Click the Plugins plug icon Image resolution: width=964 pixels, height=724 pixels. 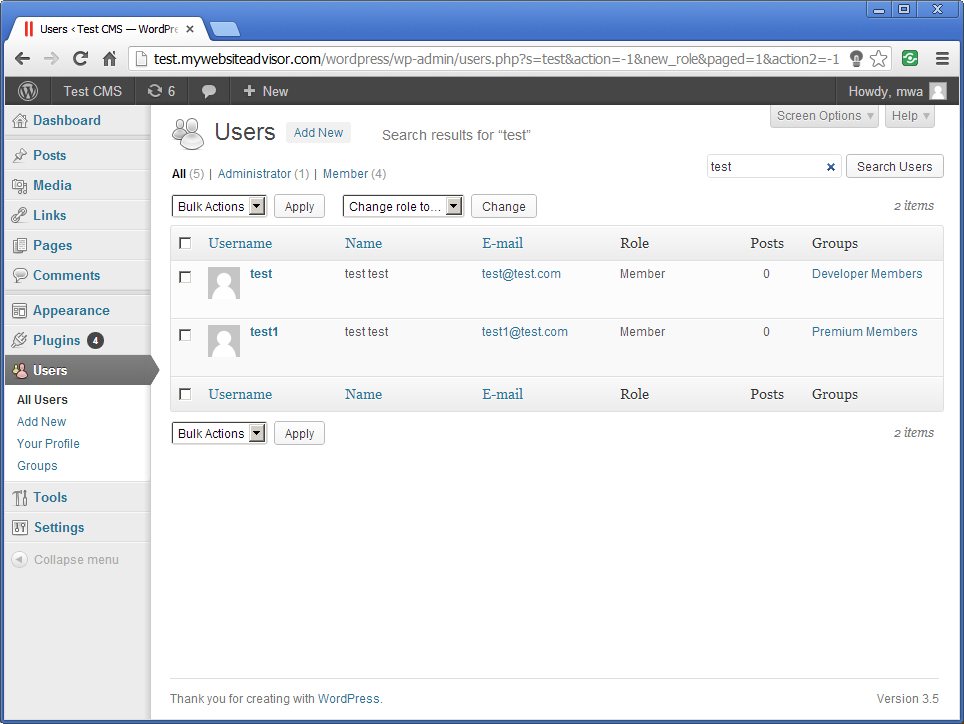20,340
